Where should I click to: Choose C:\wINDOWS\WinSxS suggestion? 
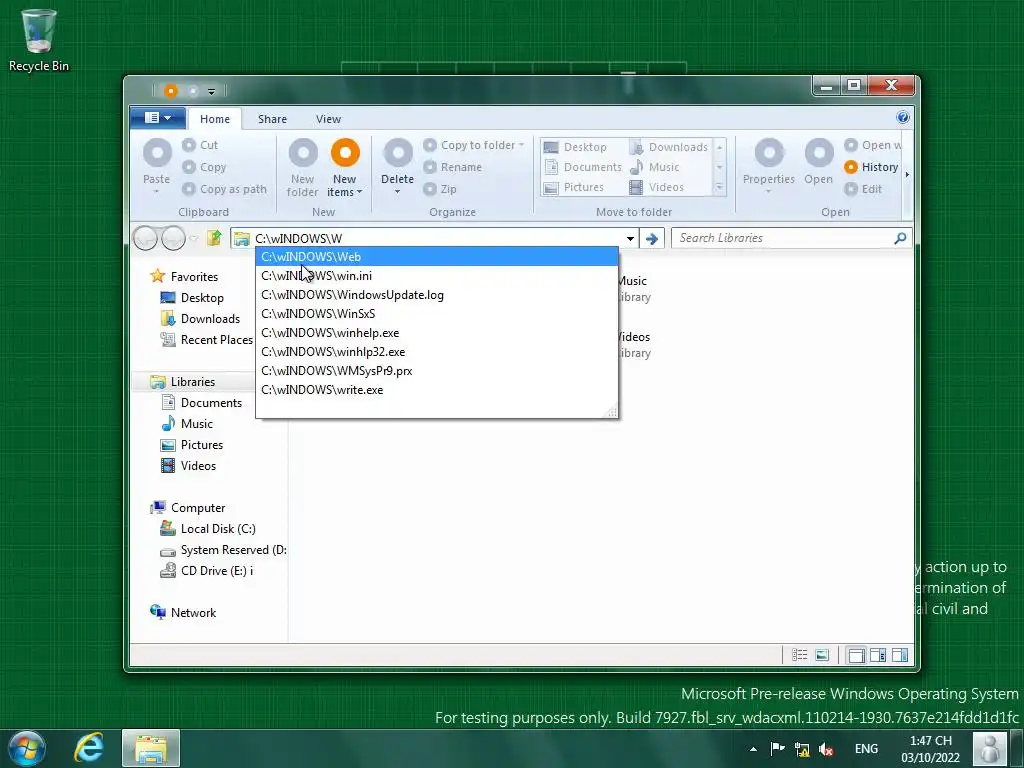pos(437,313)
